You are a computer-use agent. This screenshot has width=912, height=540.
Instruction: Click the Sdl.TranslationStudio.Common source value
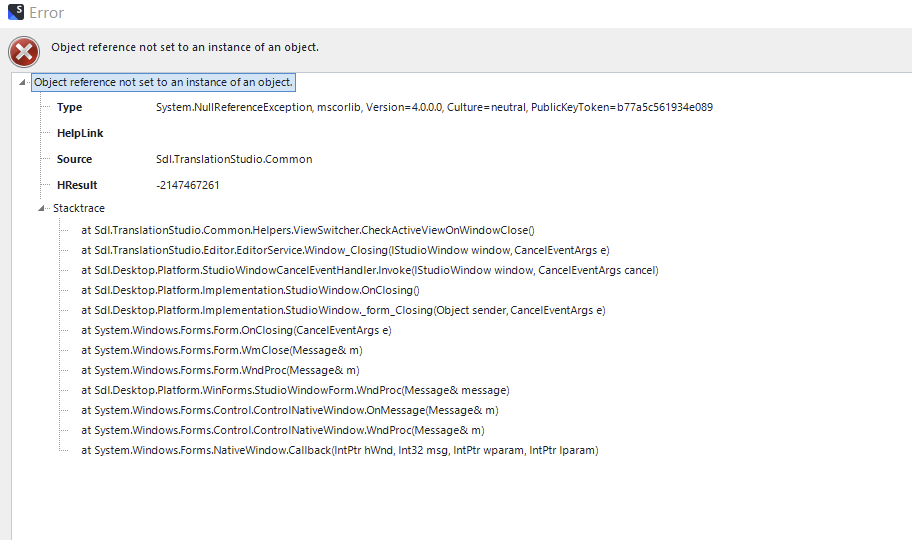[x=234, y=159]
